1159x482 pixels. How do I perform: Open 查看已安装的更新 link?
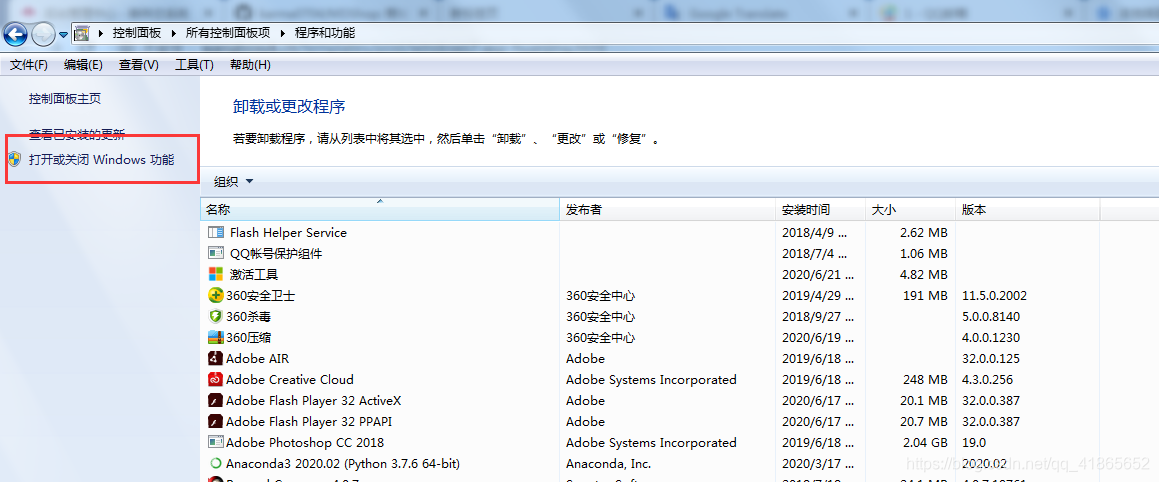(77, 134)
